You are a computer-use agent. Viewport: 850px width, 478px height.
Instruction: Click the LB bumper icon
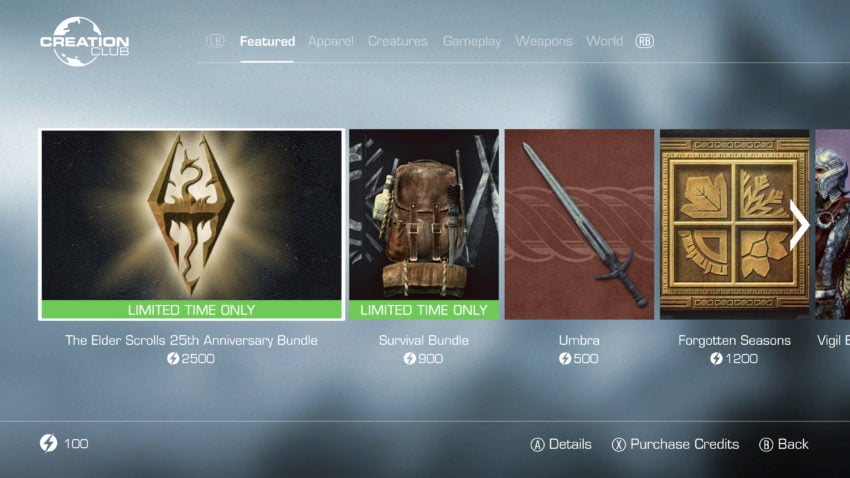[x=215, y=41]
